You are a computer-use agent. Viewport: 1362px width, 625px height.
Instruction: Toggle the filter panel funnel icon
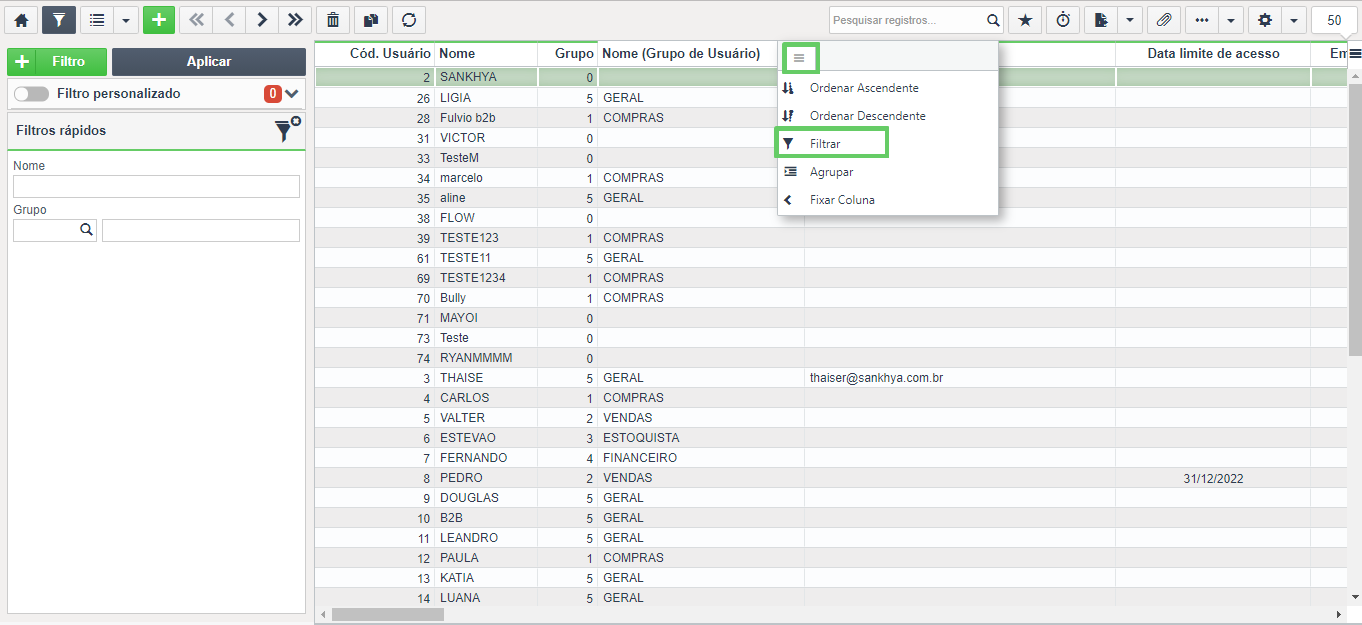tap(59, 20)
